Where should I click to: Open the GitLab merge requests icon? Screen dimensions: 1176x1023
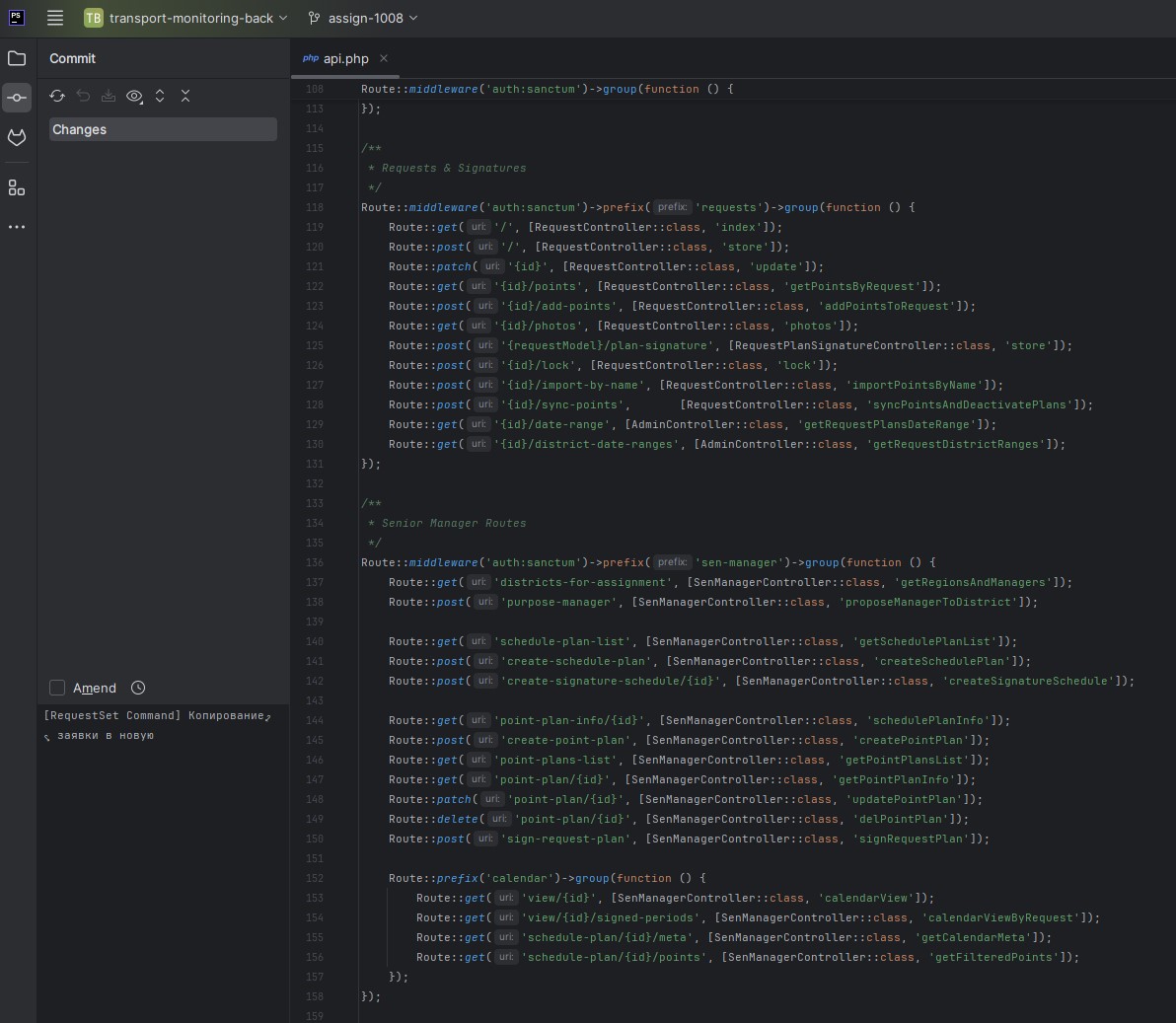[17, 138]
